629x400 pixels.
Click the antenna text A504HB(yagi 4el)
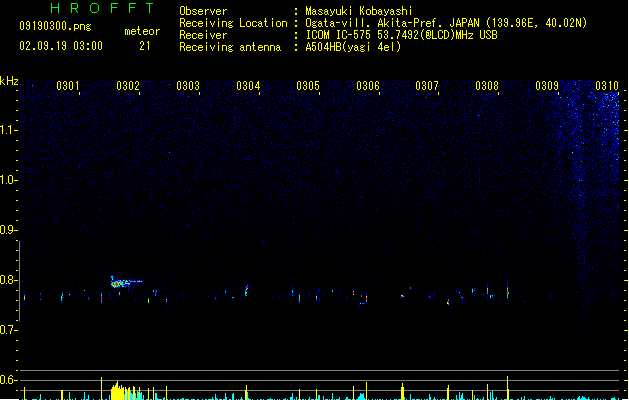(x=353, y=47)
